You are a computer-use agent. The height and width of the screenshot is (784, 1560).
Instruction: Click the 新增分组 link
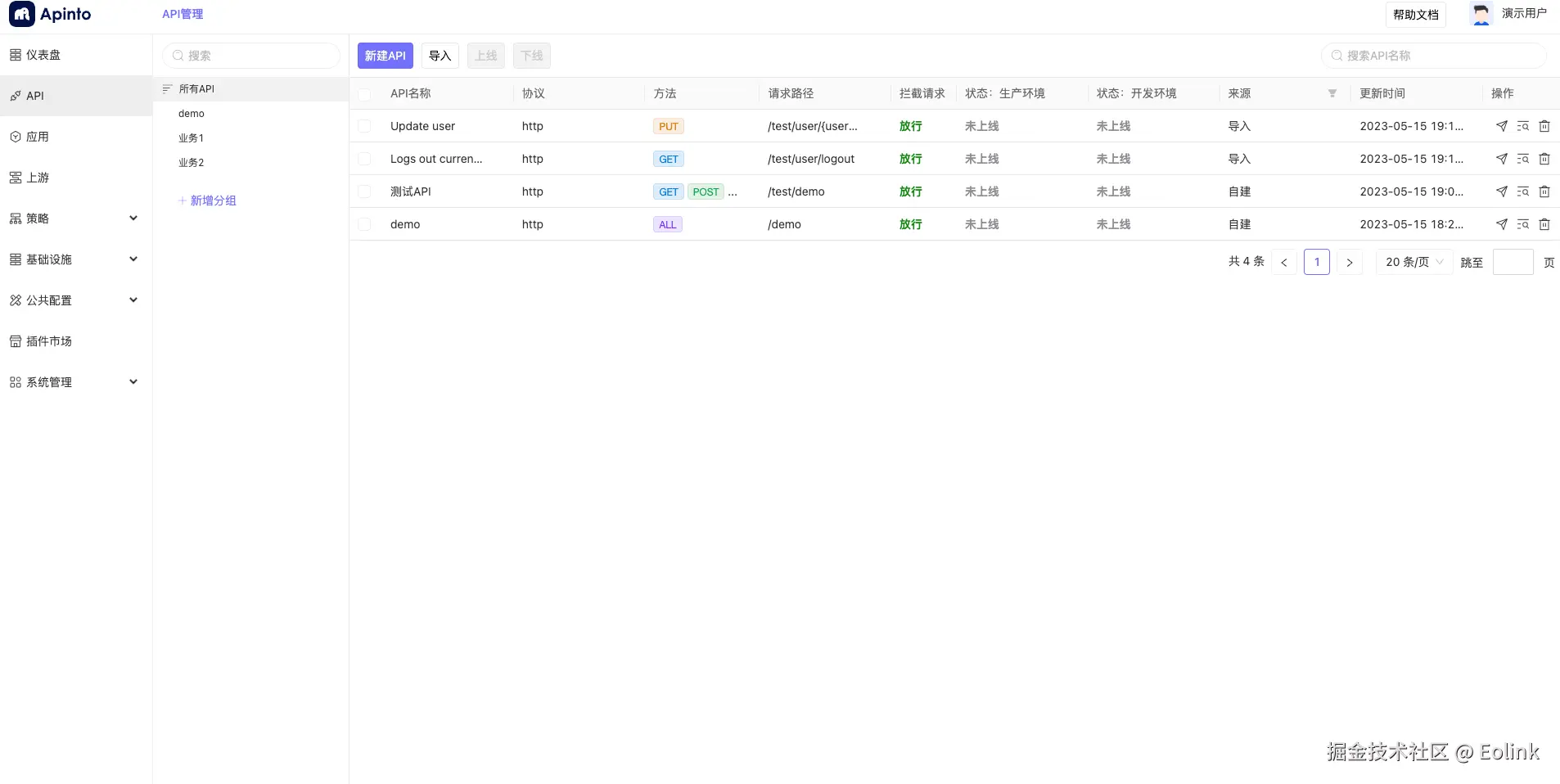[208, 201]
